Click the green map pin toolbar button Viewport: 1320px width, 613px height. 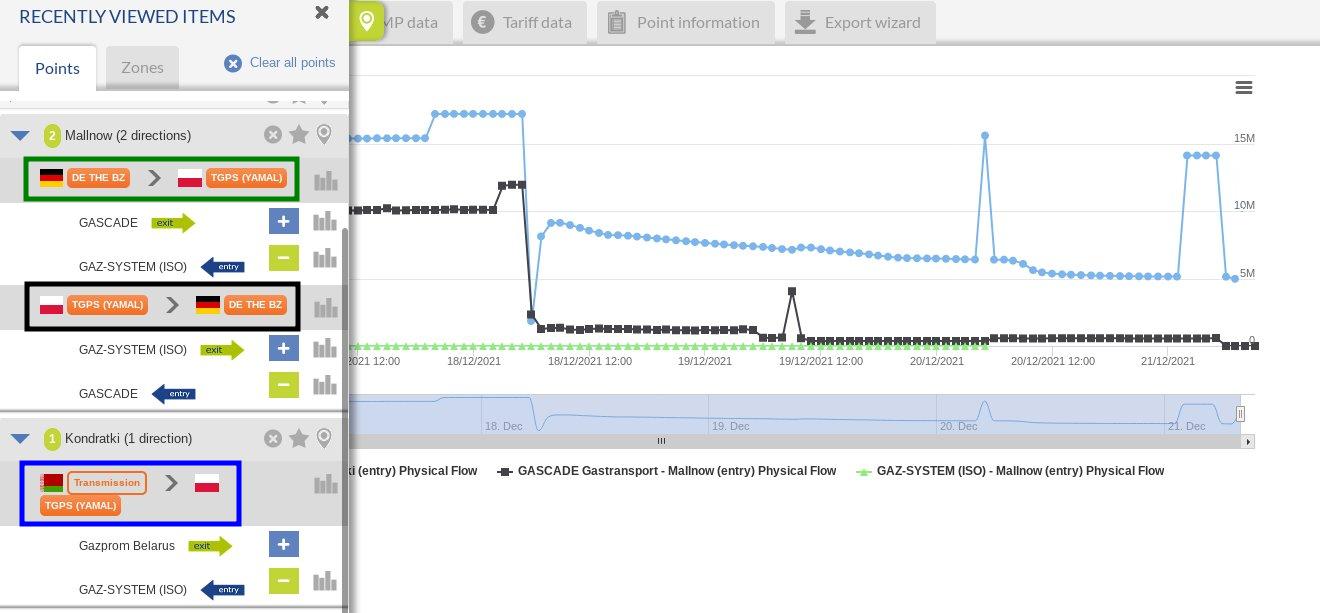(367, 21)
